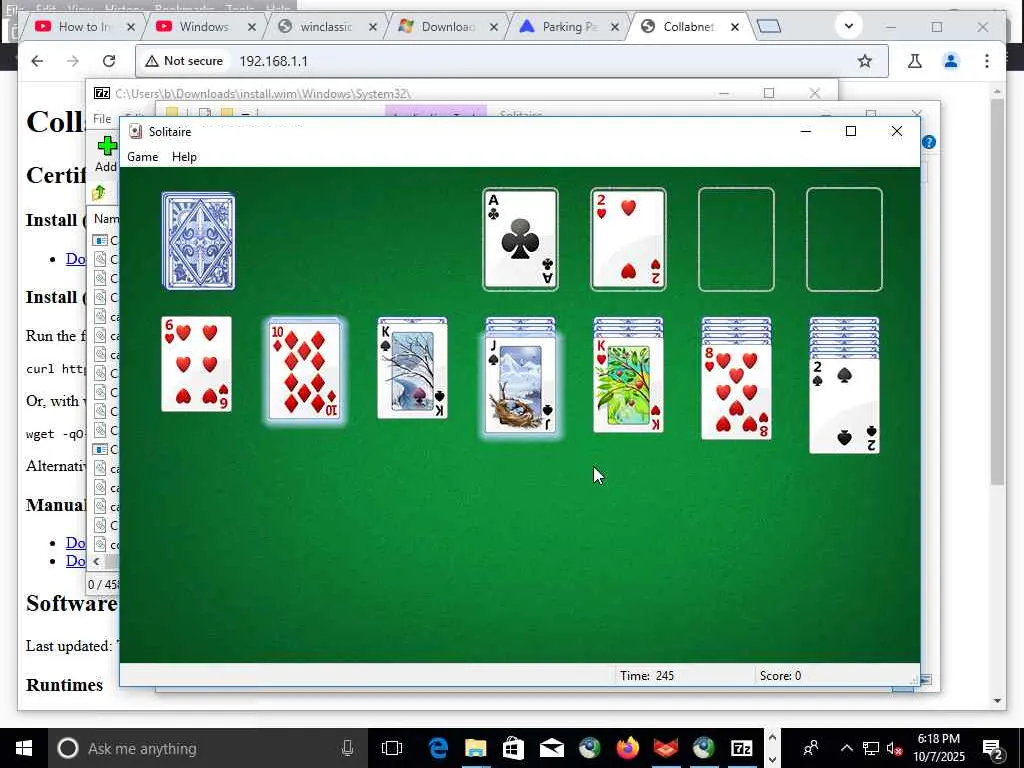The image size is (1024, 768).
Task: Select the King of hearts card
Action: point(628,385)
